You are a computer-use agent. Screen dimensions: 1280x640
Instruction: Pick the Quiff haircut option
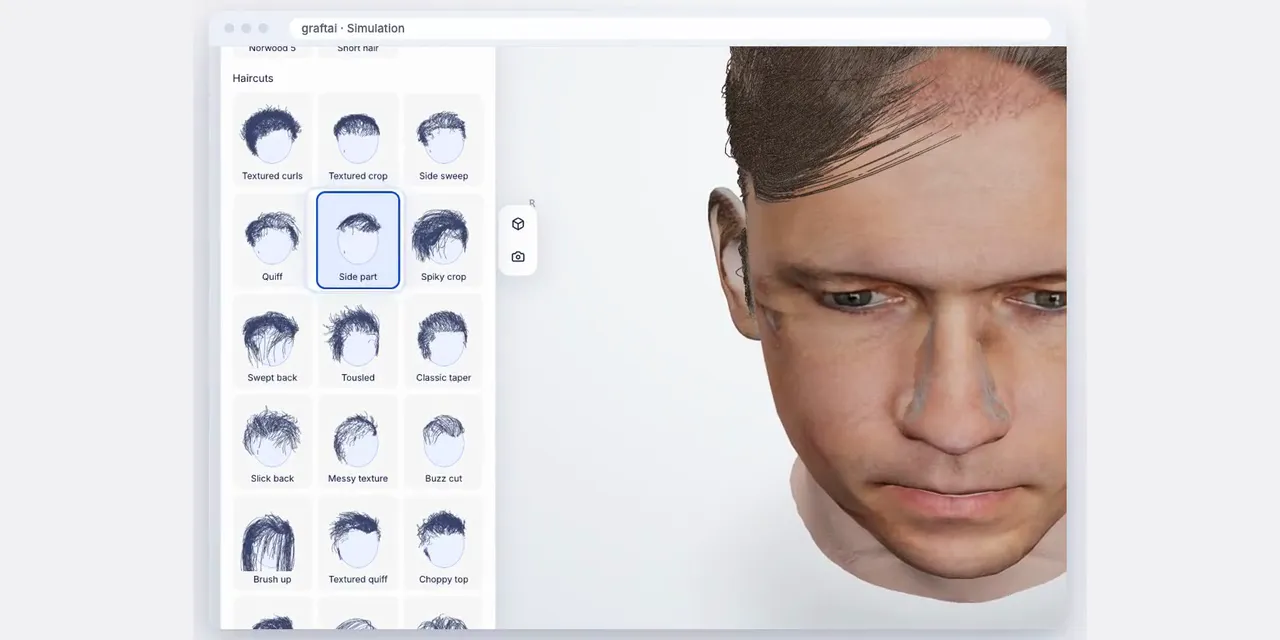pyautogui.click(x=272, y=240)
